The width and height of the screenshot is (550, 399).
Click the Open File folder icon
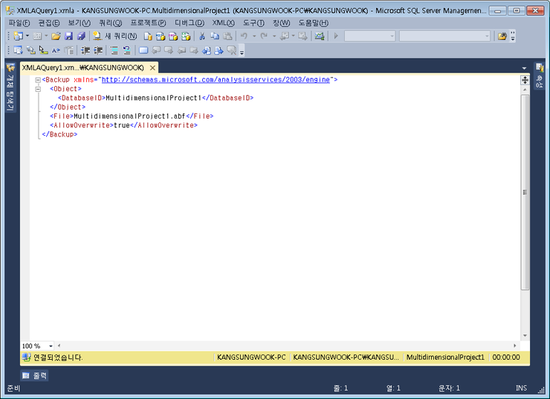pos(56,36)
